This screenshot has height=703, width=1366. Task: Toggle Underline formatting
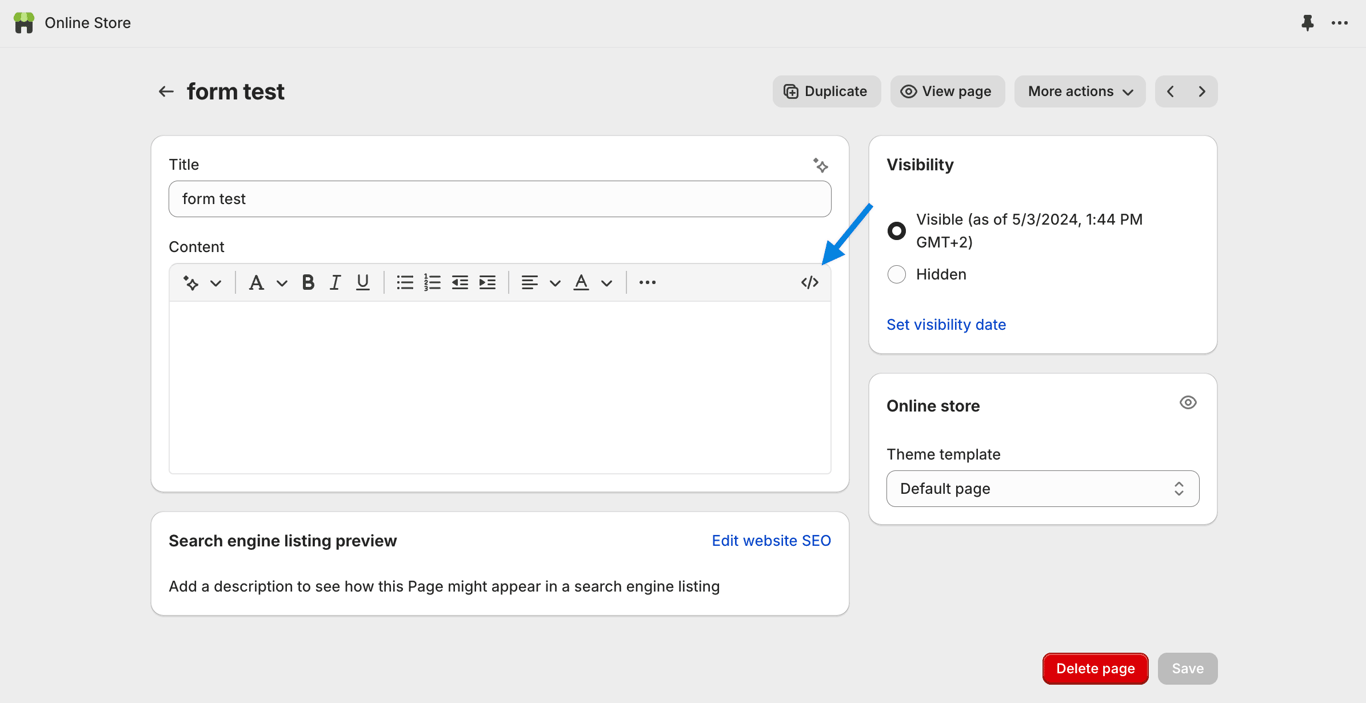363,283
